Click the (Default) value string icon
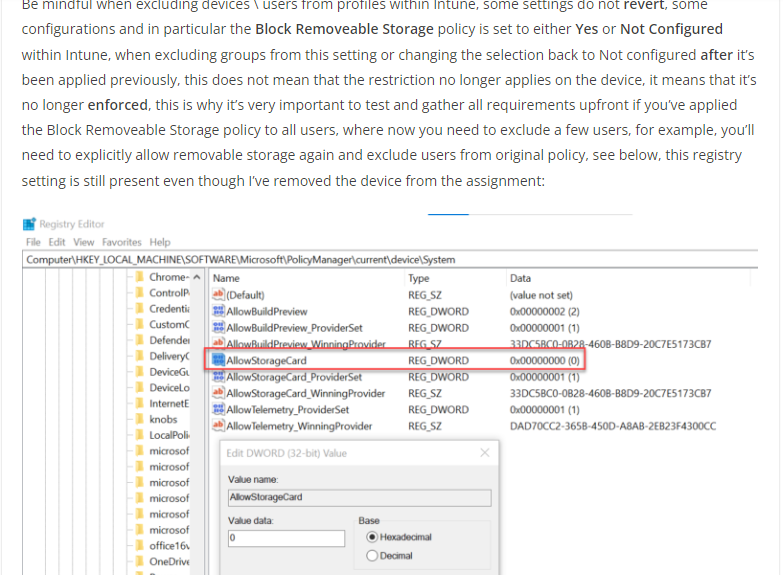 218,295
